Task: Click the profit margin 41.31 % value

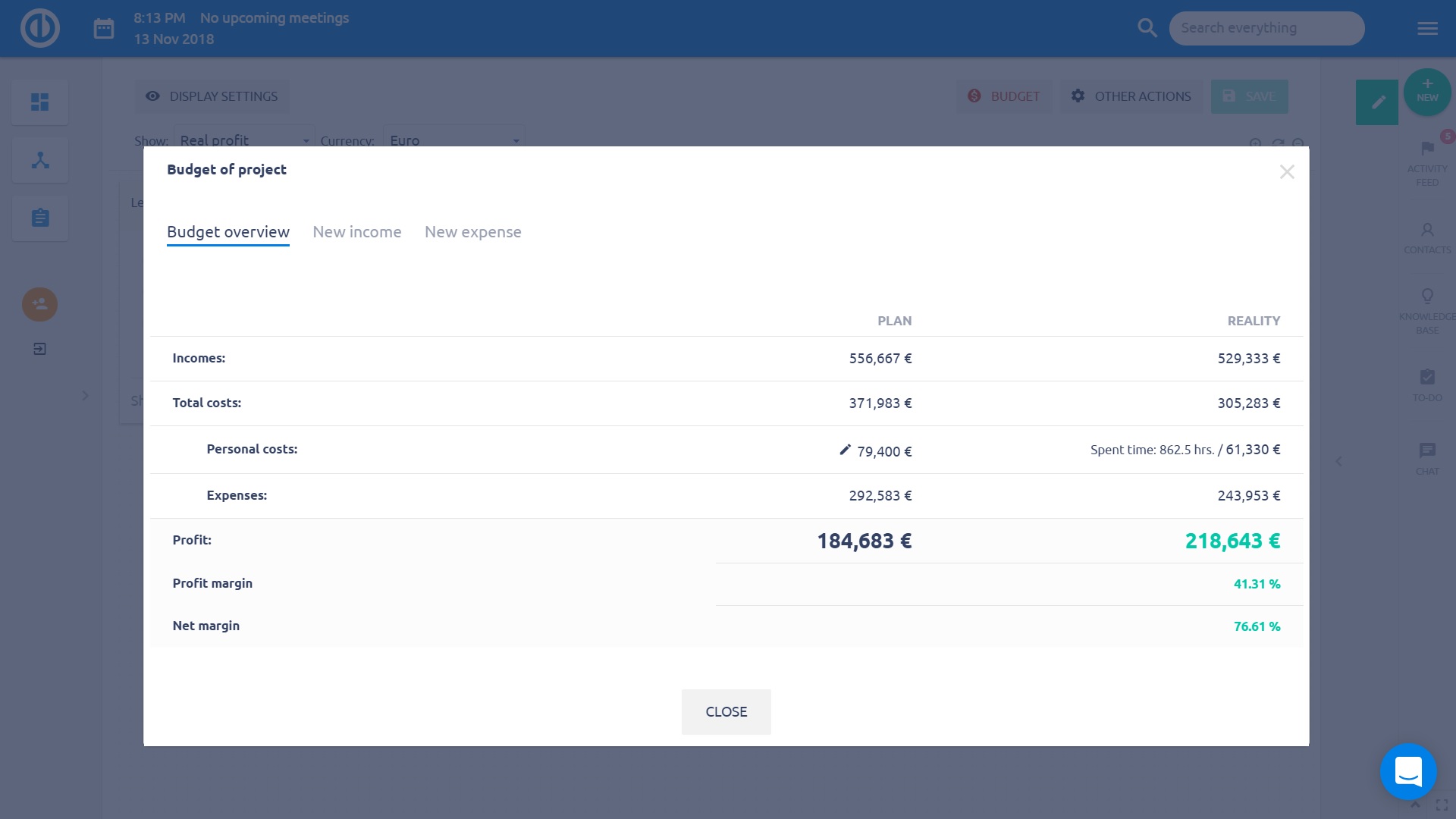Action: pos(1257,584)
